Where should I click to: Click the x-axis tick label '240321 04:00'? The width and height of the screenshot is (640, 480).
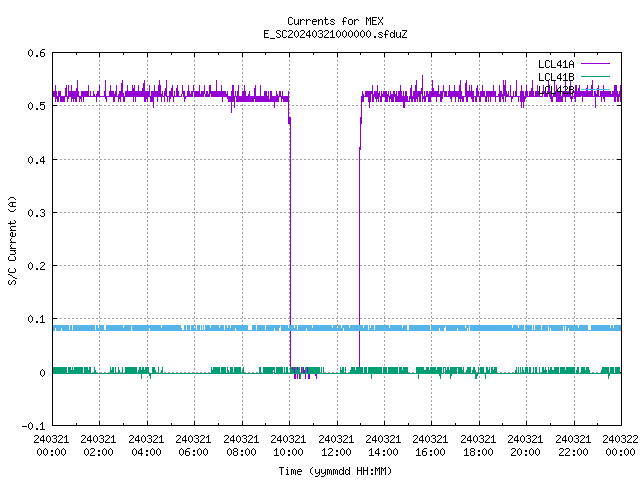click(x=146, y=446)
